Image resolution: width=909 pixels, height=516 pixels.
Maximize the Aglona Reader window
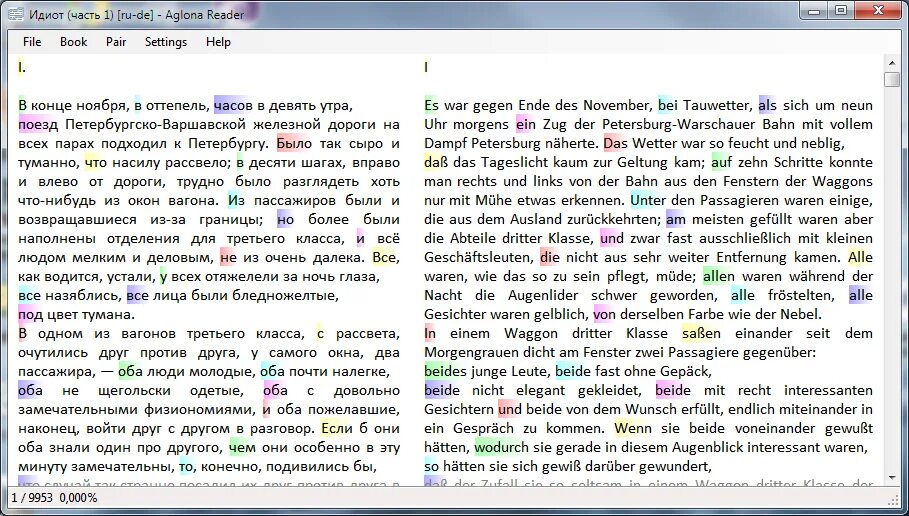pyautogui.click(x=841, y=10)
